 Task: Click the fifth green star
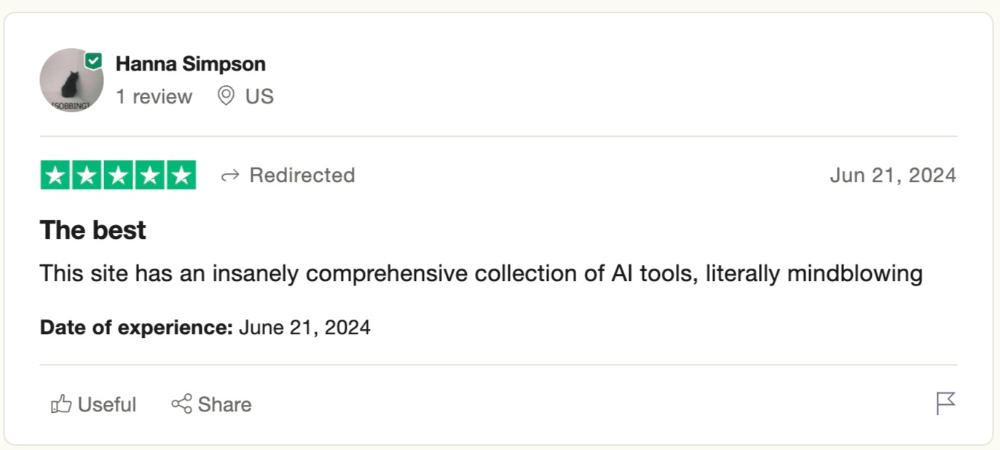(181, 176)
